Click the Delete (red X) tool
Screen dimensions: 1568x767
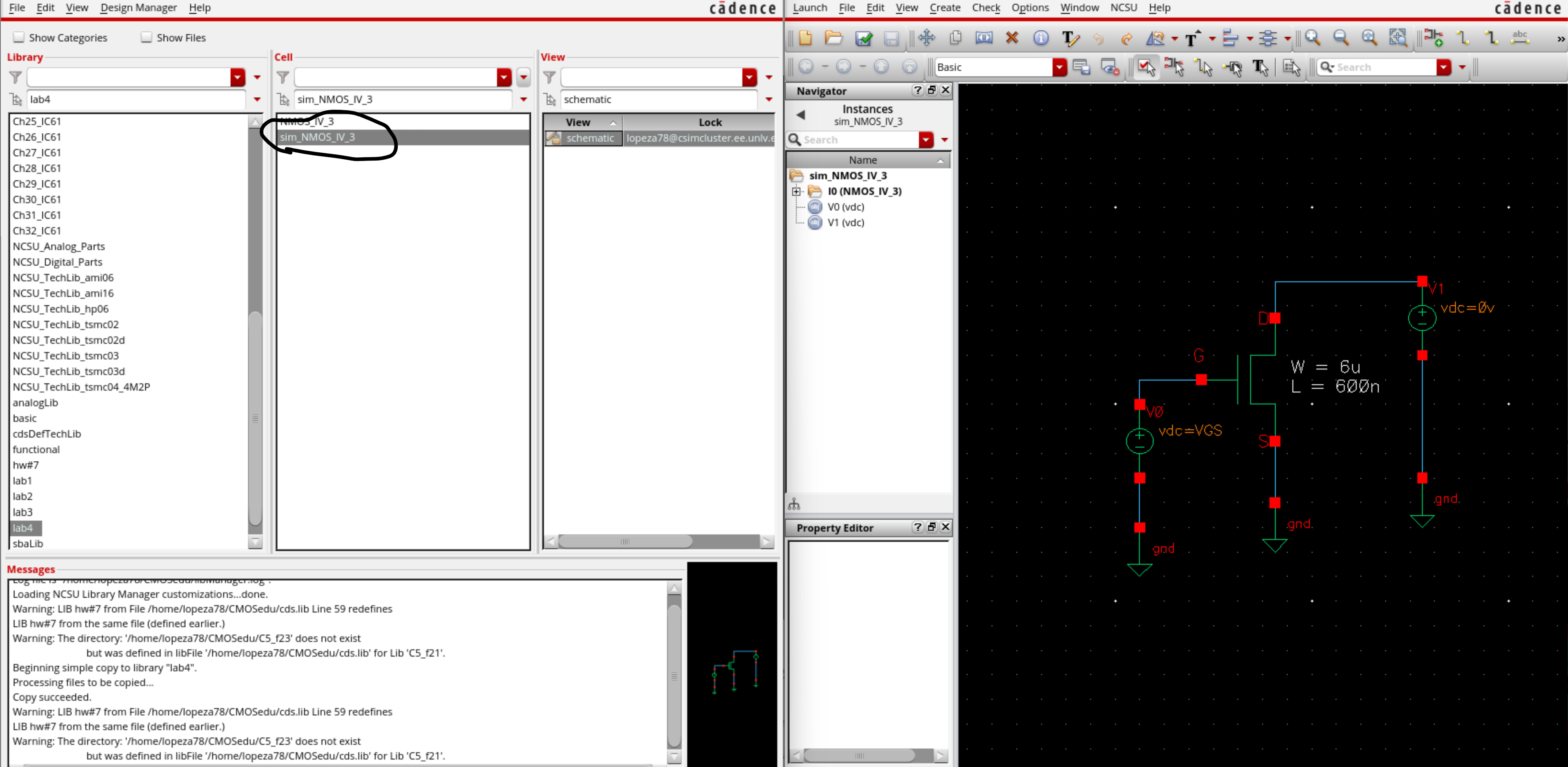pos(1012,38)
